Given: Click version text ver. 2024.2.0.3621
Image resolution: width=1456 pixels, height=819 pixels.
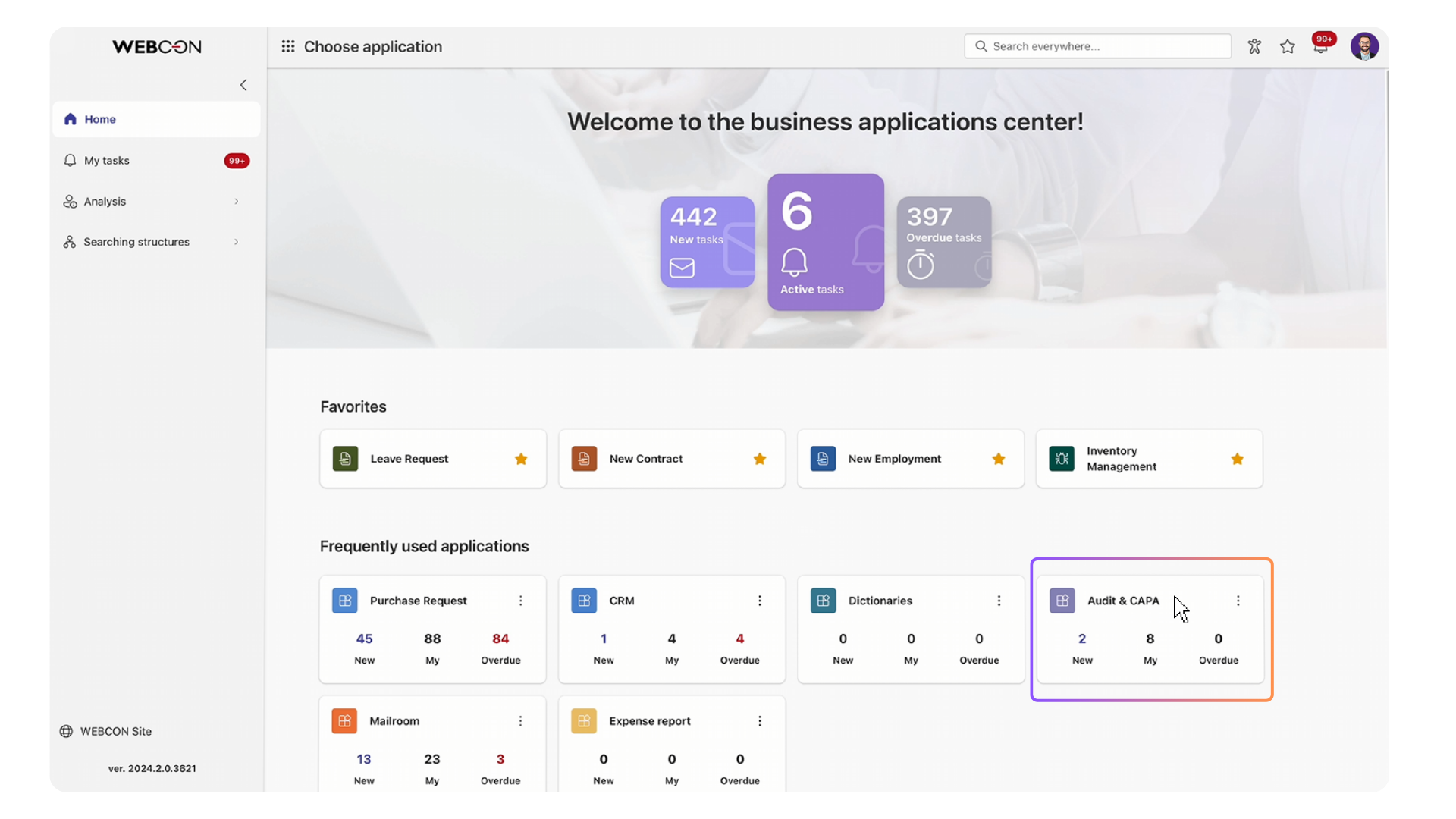Looking at the screenshot, I should pos(152,769).
